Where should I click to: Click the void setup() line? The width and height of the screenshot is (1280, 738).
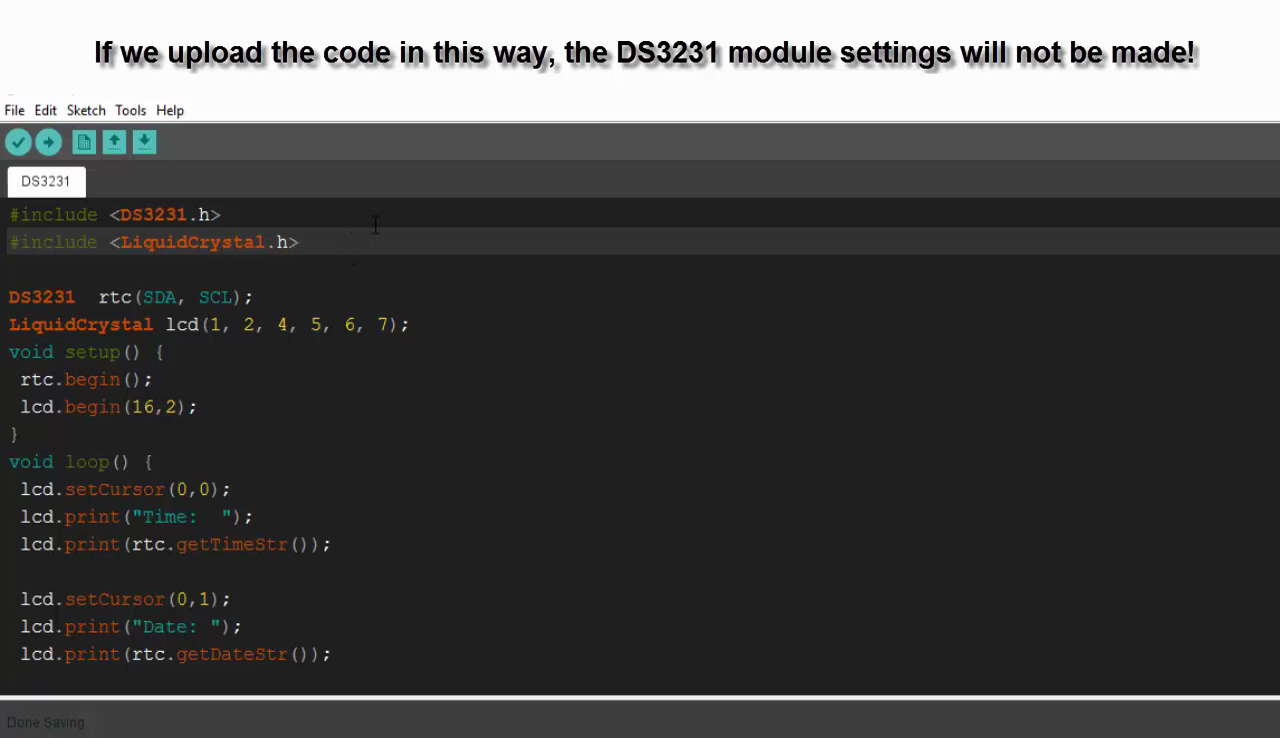click(85, 352)
